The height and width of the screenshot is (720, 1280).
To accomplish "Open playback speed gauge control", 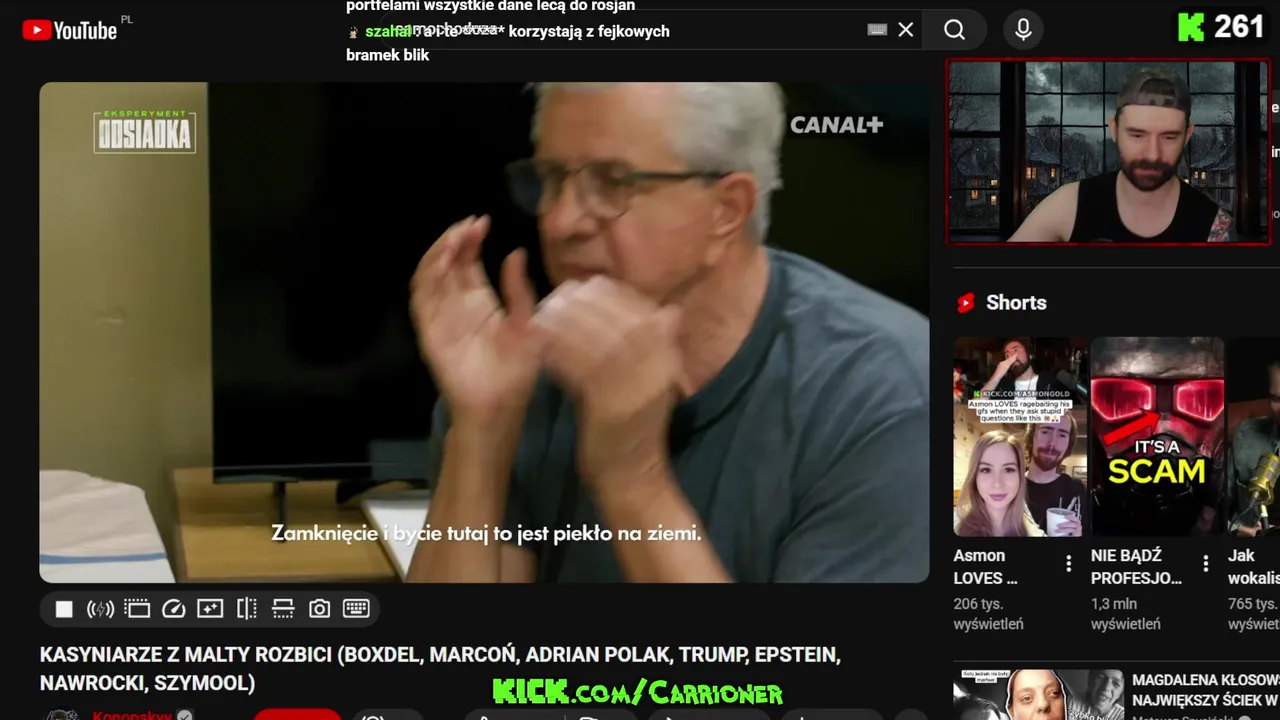I will (x=174, y=609).
